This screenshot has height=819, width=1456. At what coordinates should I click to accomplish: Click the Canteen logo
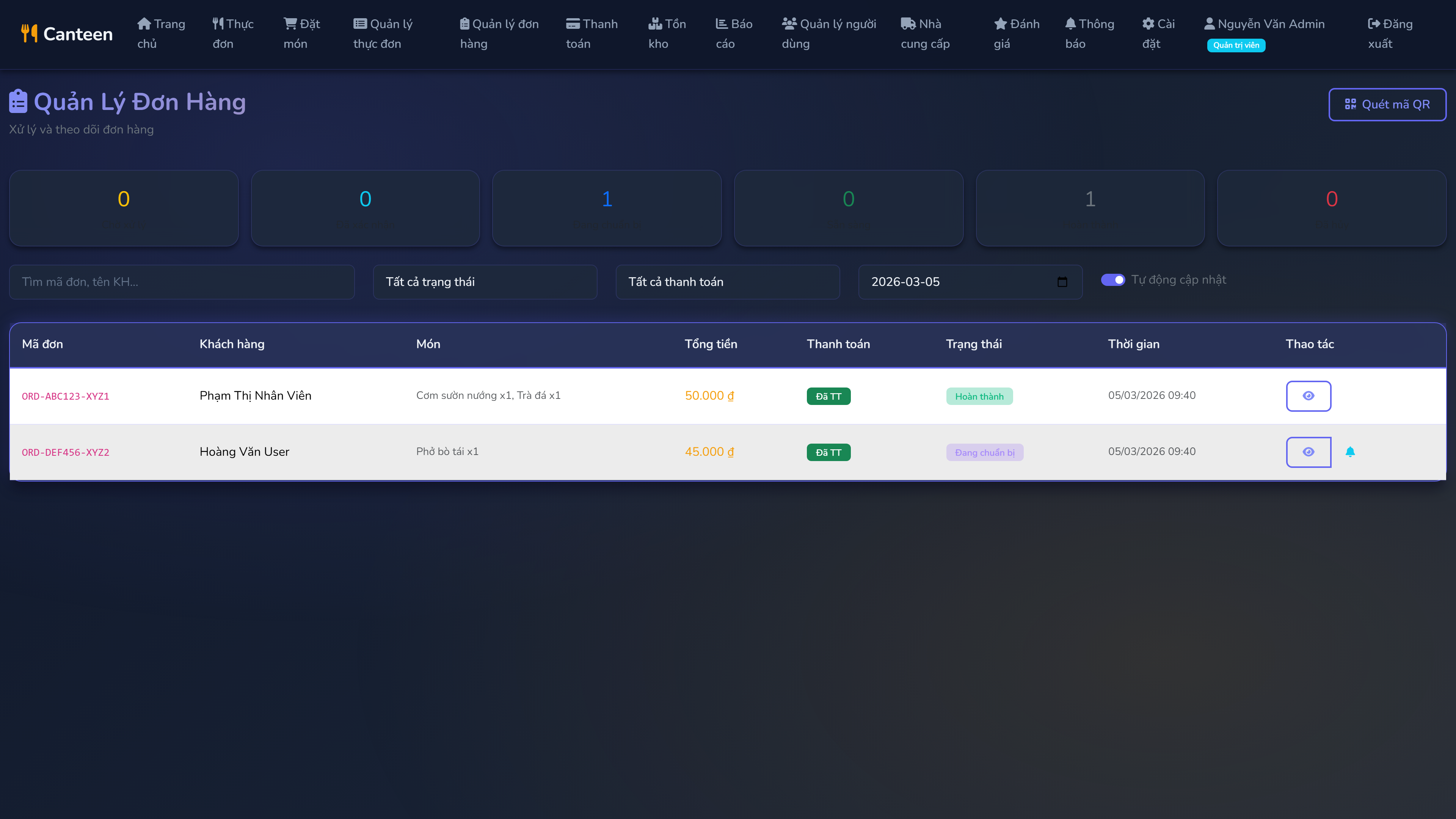(67, 34)
